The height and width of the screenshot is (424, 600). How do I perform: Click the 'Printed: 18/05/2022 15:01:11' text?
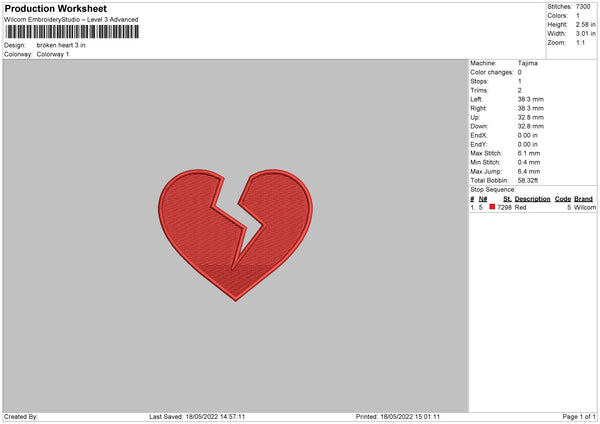398,417
